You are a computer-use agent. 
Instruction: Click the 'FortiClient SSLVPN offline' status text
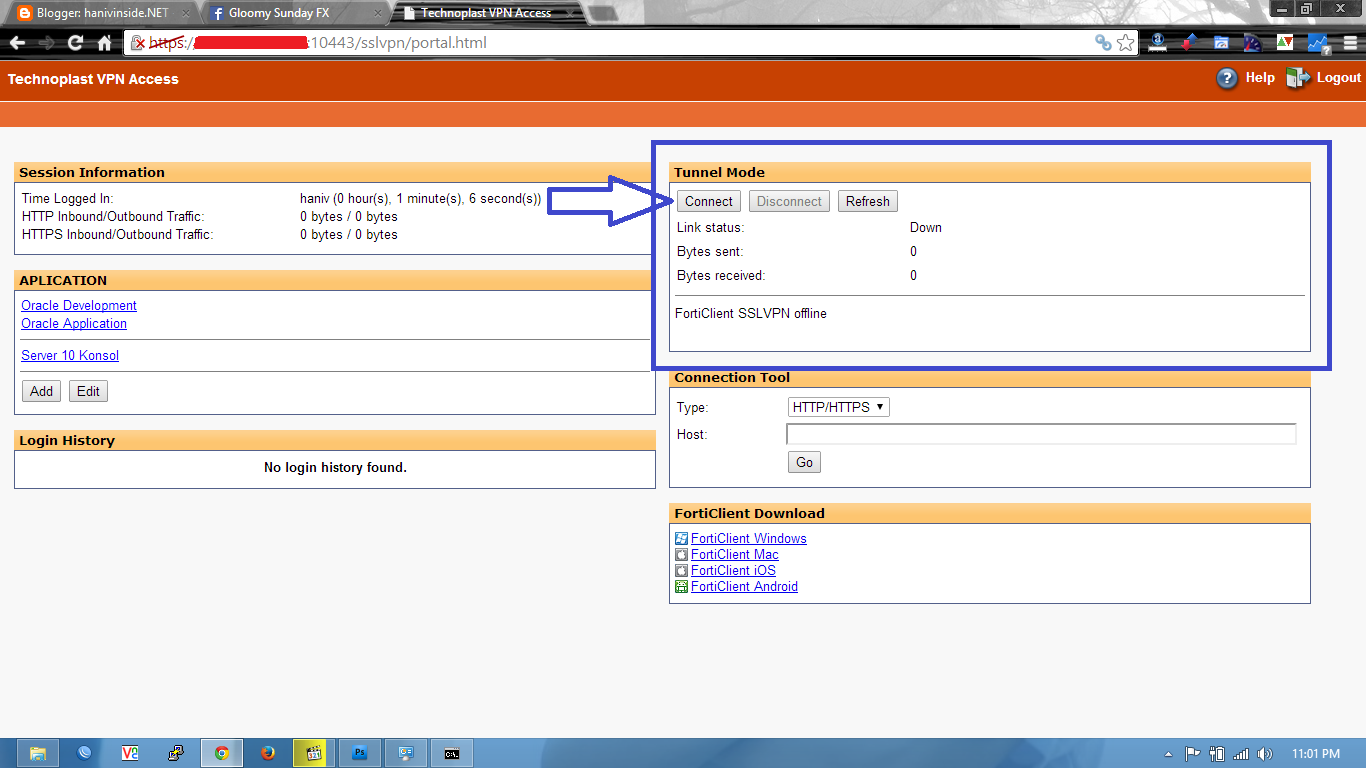click(751, 313)
